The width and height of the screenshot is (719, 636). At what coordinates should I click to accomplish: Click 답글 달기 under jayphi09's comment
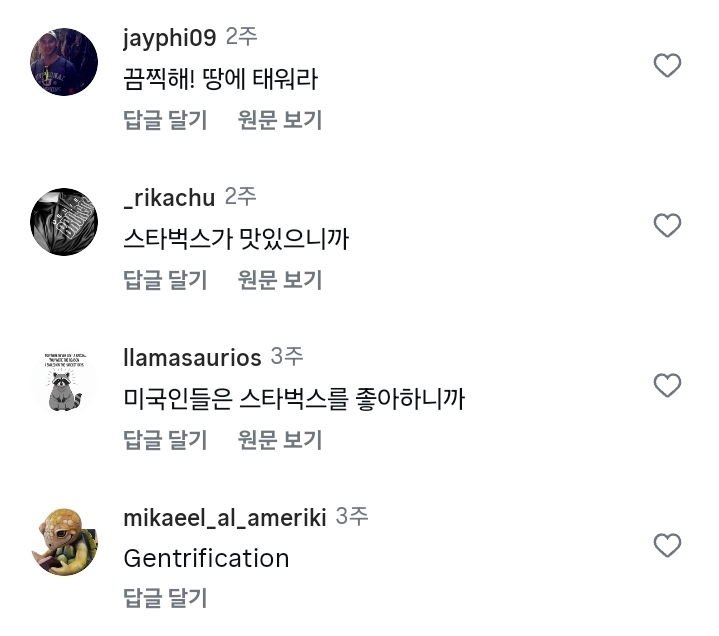click(165, 120)
